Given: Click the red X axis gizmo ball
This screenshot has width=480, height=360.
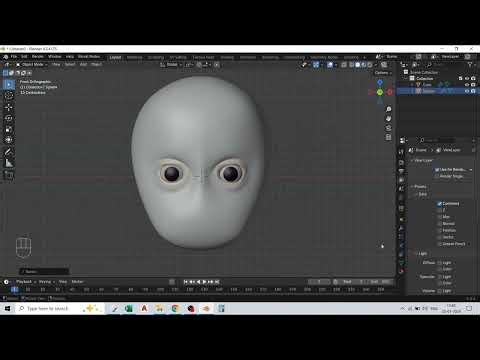Looking at the screenshot, I should click(x=390, y=92).
